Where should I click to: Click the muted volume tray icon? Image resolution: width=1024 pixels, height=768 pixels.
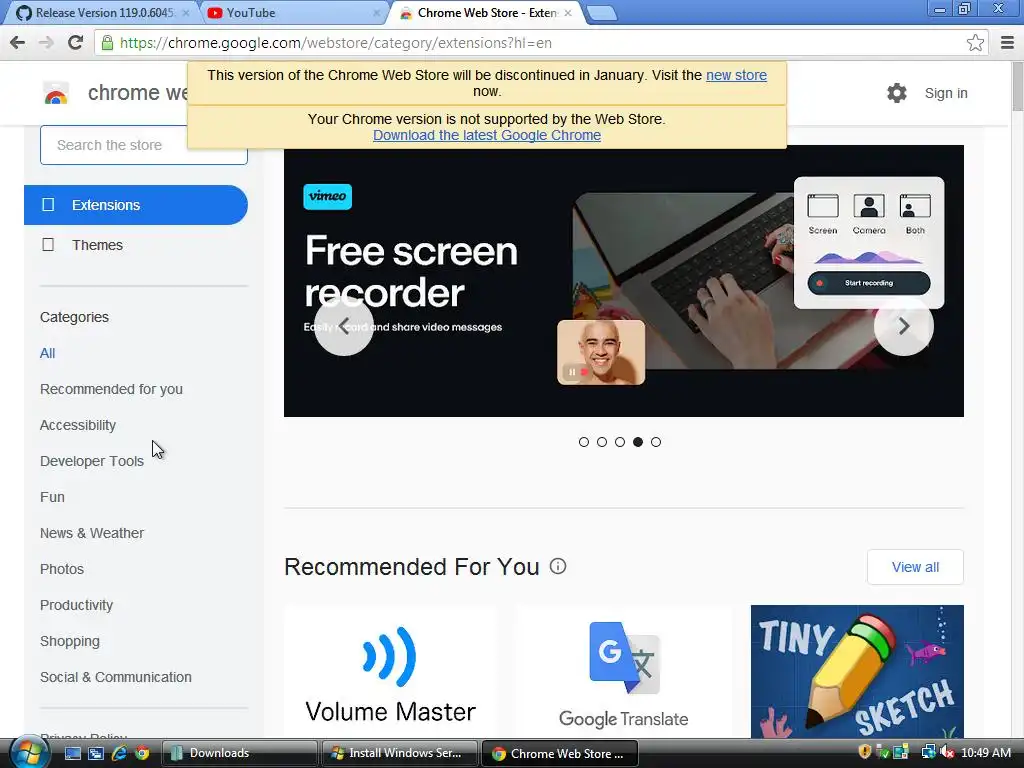(x=947, y=752)
